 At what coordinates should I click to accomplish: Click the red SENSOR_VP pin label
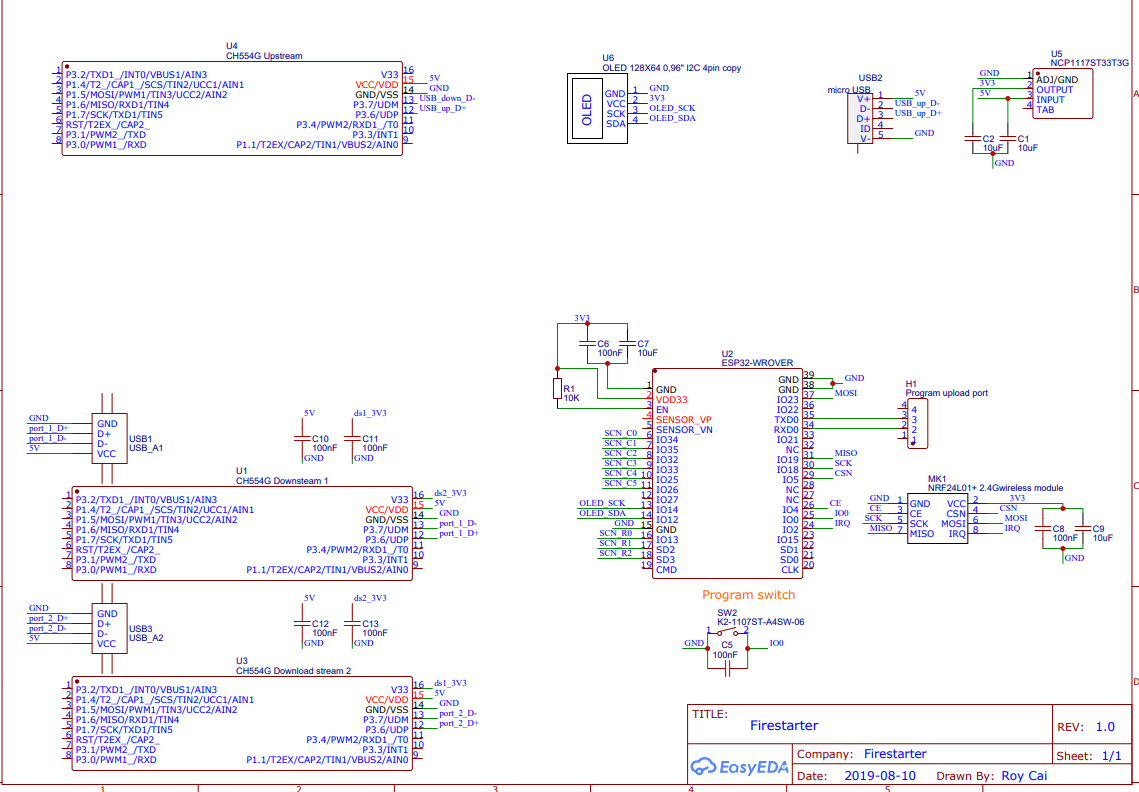pos(684,420)
